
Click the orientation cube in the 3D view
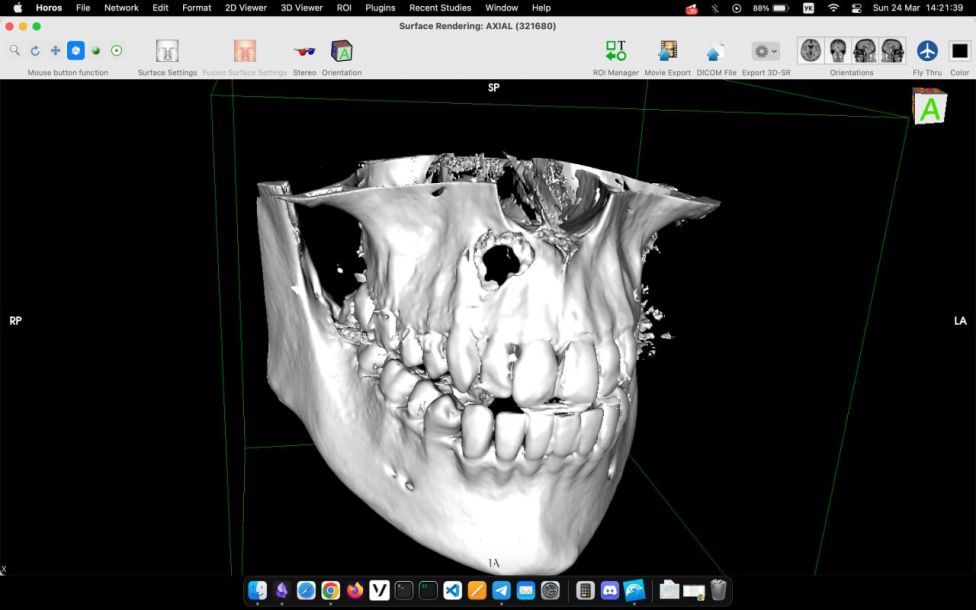[929, 106]
